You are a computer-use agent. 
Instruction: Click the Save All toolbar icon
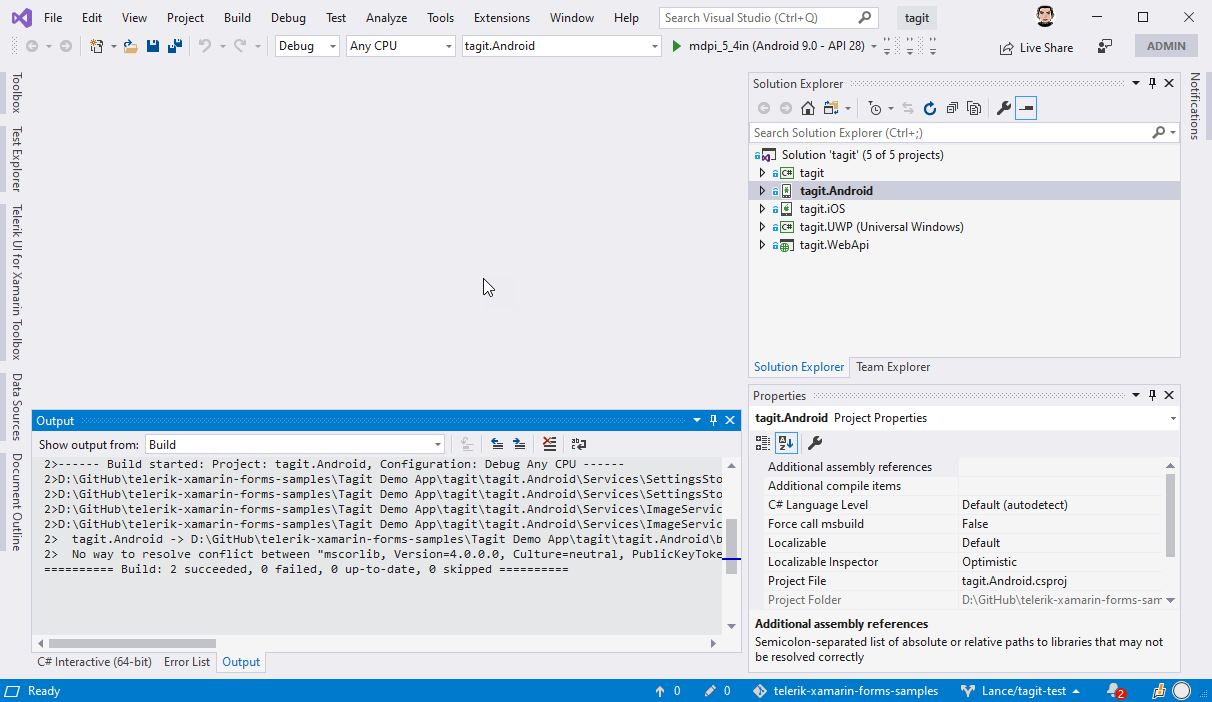[x=174, y=46]
